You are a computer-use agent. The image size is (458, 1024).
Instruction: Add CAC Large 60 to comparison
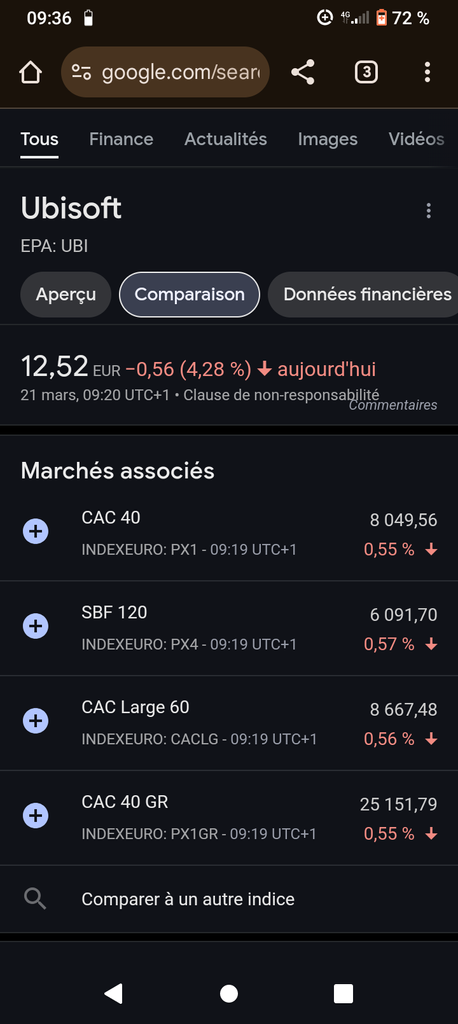click(36, 721)
